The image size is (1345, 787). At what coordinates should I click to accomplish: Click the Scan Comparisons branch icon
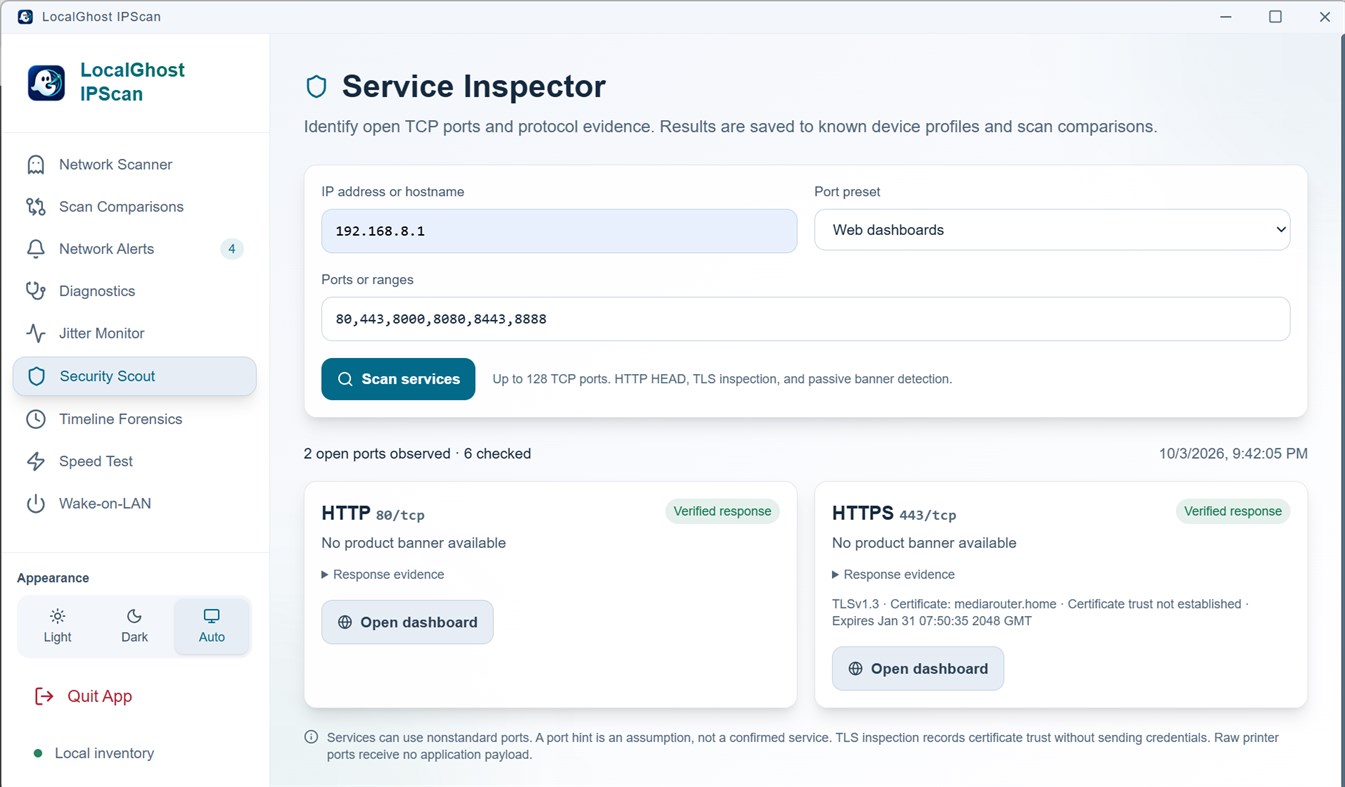pyautogui.click(x=36, y=207)
